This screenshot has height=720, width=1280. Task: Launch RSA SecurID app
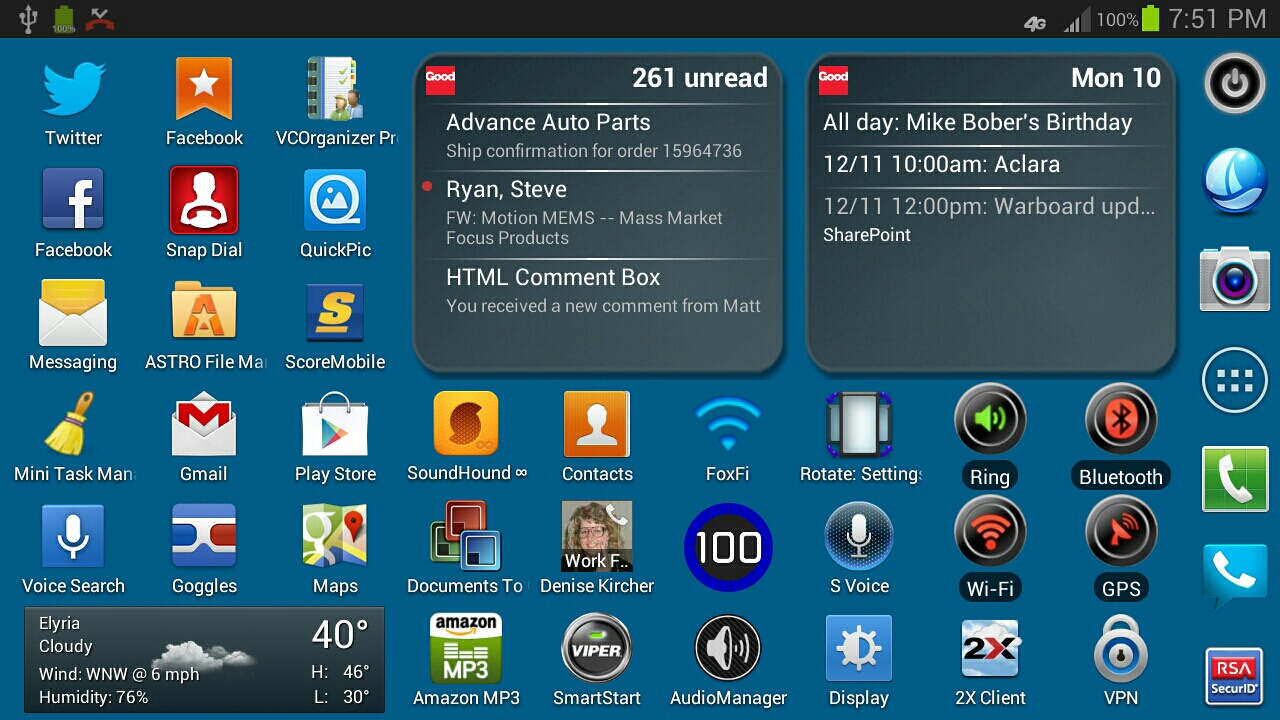pyautogui.click(x=1234, y=675)
